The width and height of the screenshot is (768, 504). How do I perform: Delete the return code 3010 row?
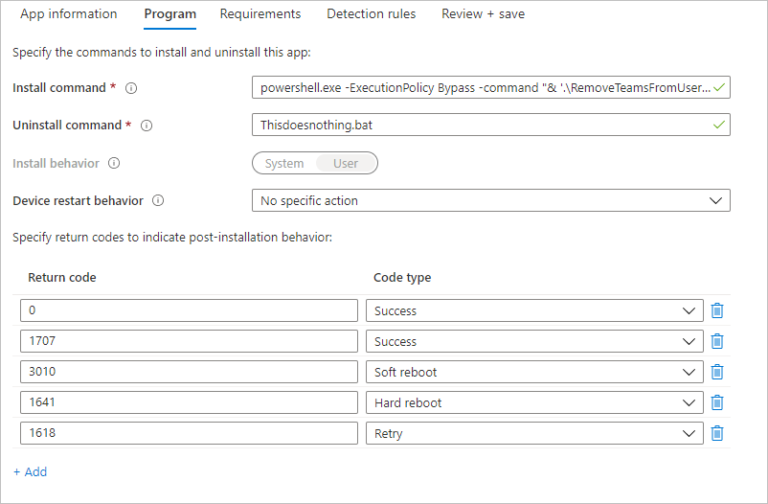point(717,372)
